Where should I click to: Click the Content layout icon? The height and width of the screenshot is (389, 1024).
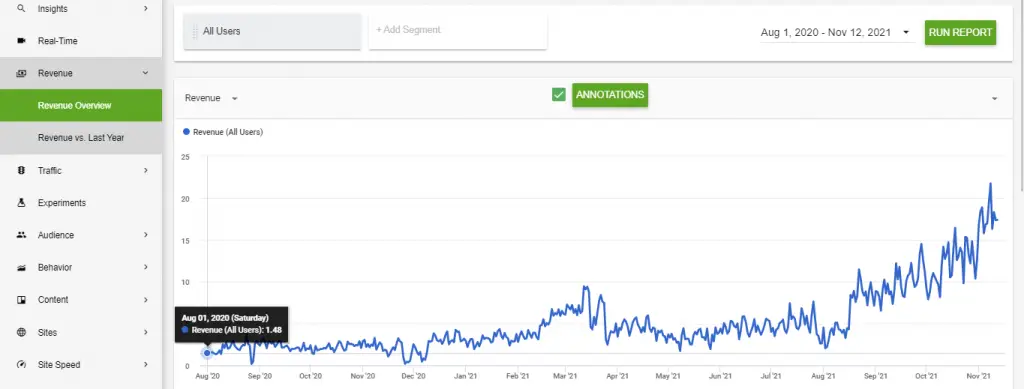pyautogui.click(x=21, y=300)
